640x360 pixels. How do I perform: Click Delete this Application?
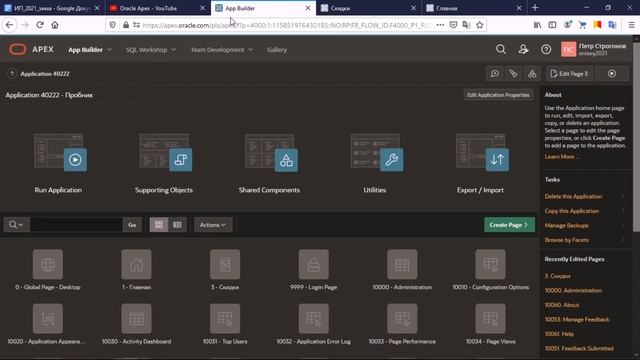pyautogui.click(x=573, y=196)
